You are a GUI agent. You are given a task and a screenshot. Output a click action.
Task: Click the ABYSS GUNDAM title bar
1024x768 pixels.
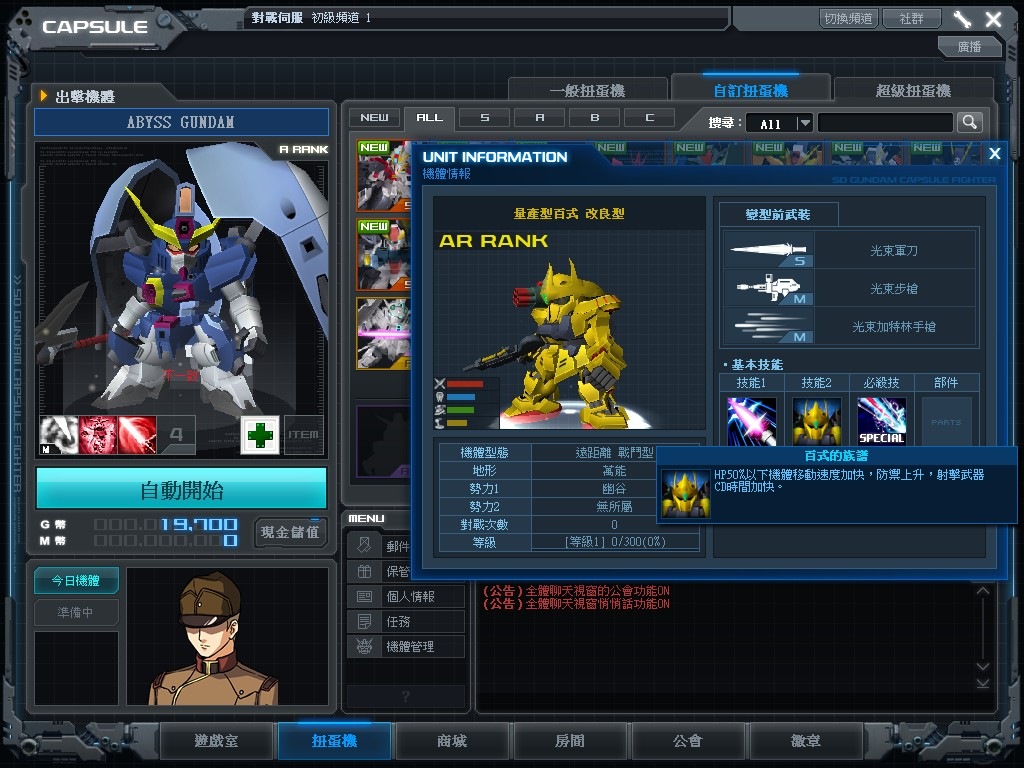click(x=181, y=122)
